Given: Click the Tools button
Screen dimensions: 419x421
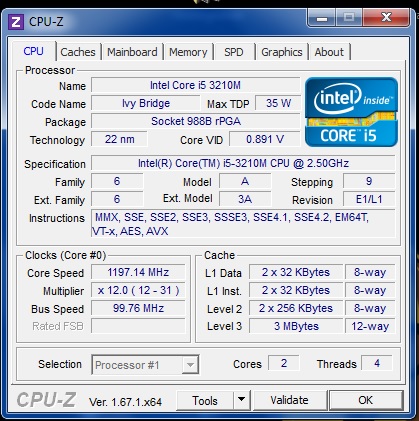Looking at the screenshot, I should click(205, 400).
